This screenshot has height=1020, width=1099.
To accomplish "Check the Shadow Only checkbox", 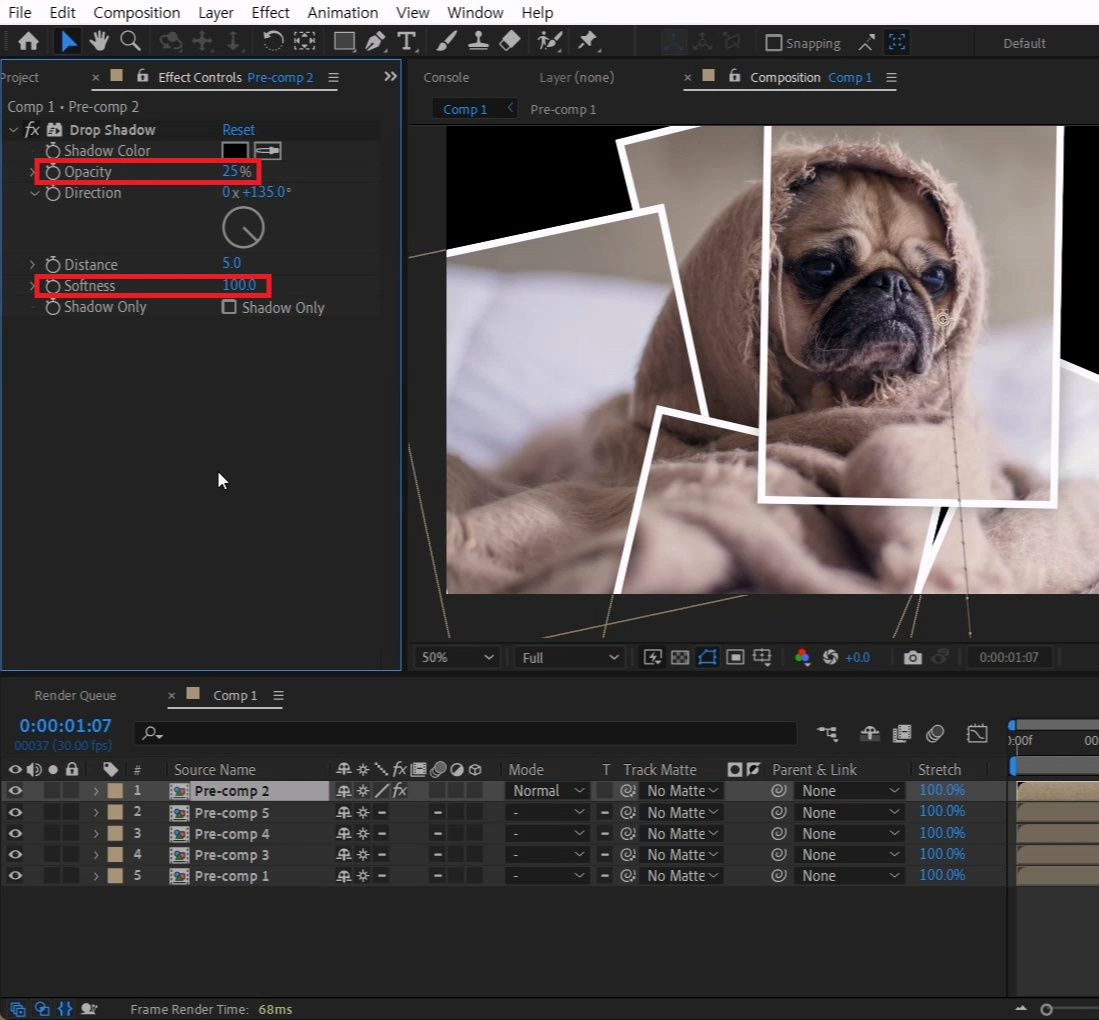I will point(228,307).
